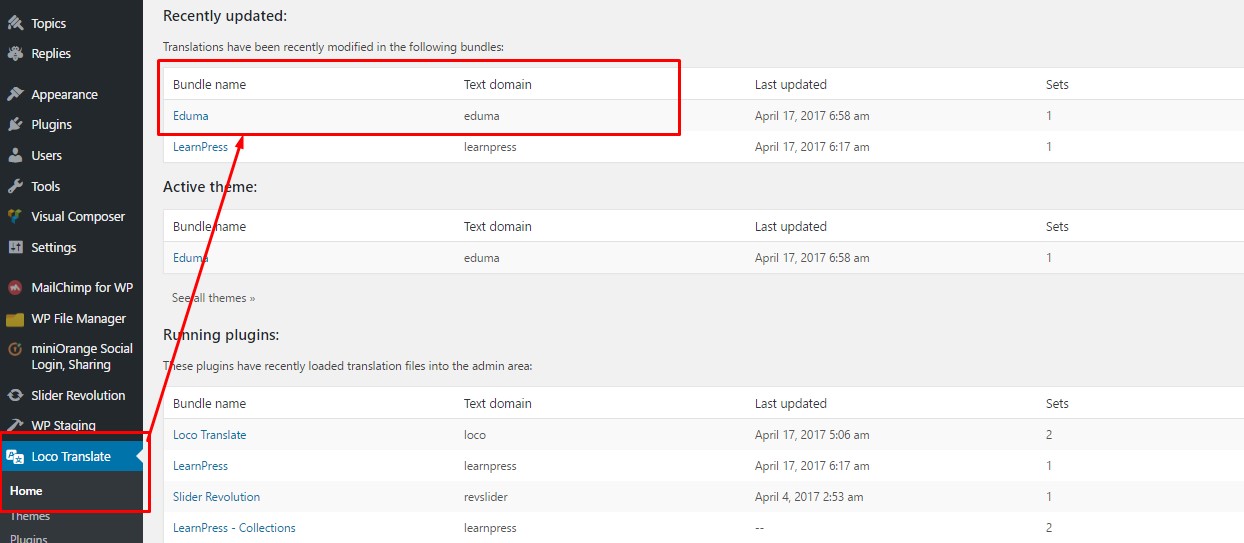This screenshot has height=543, width=1244.
Task: Select Loco Translate in the sidebar
Action: [x=71, y=457]
